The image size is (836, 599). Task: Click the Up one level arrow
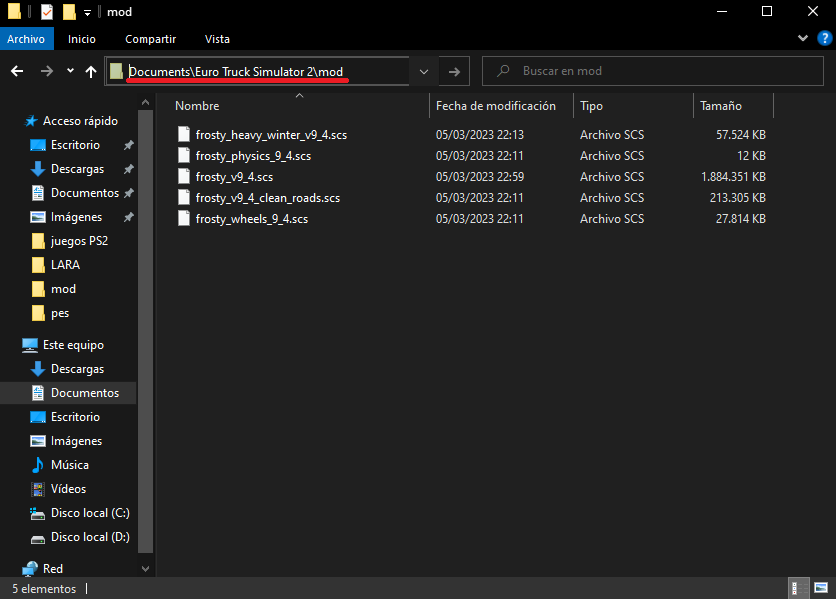pos(91,71)
